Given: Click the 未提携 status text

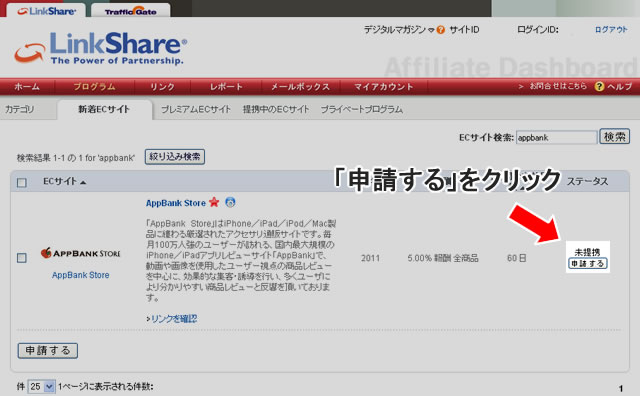Looking at the screenshot, I should 587,252.
